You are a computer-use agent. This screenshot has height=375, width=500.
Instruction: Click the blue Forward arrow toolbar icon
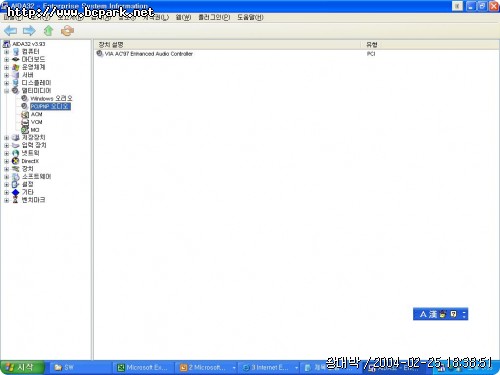tap(29, 31)
